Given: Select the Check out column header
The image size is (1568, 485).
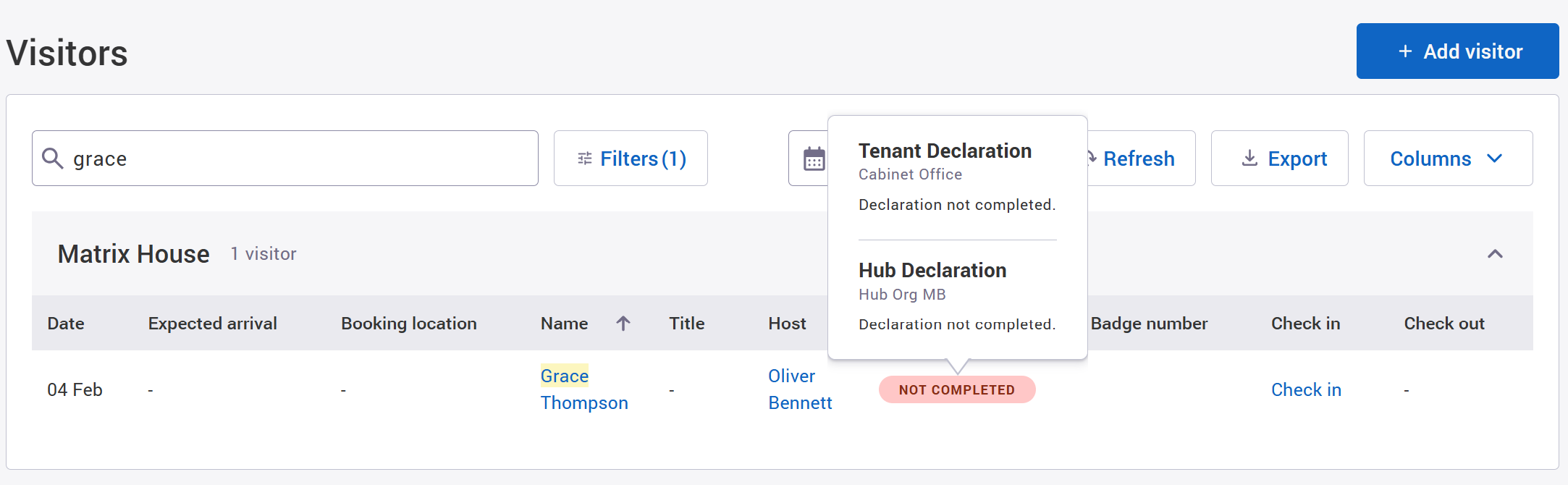Looking at the screenshot, I should point(1443,324).
